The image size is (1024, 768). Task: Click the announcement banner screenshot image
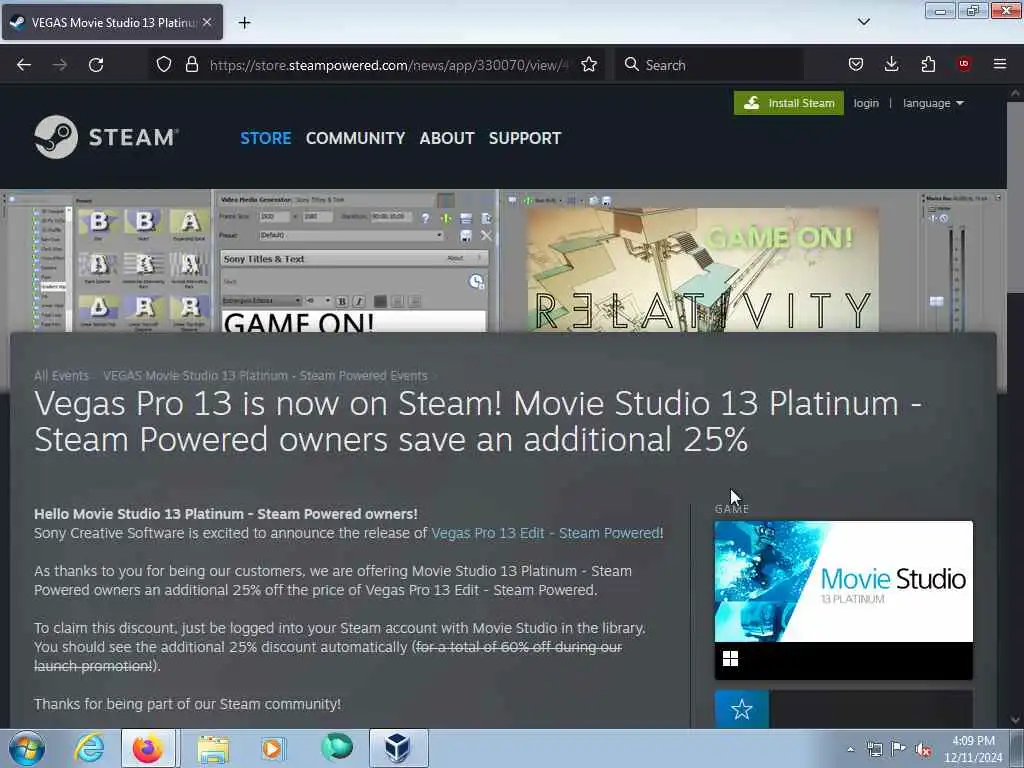pyautogui.click(x=503, y=261)
